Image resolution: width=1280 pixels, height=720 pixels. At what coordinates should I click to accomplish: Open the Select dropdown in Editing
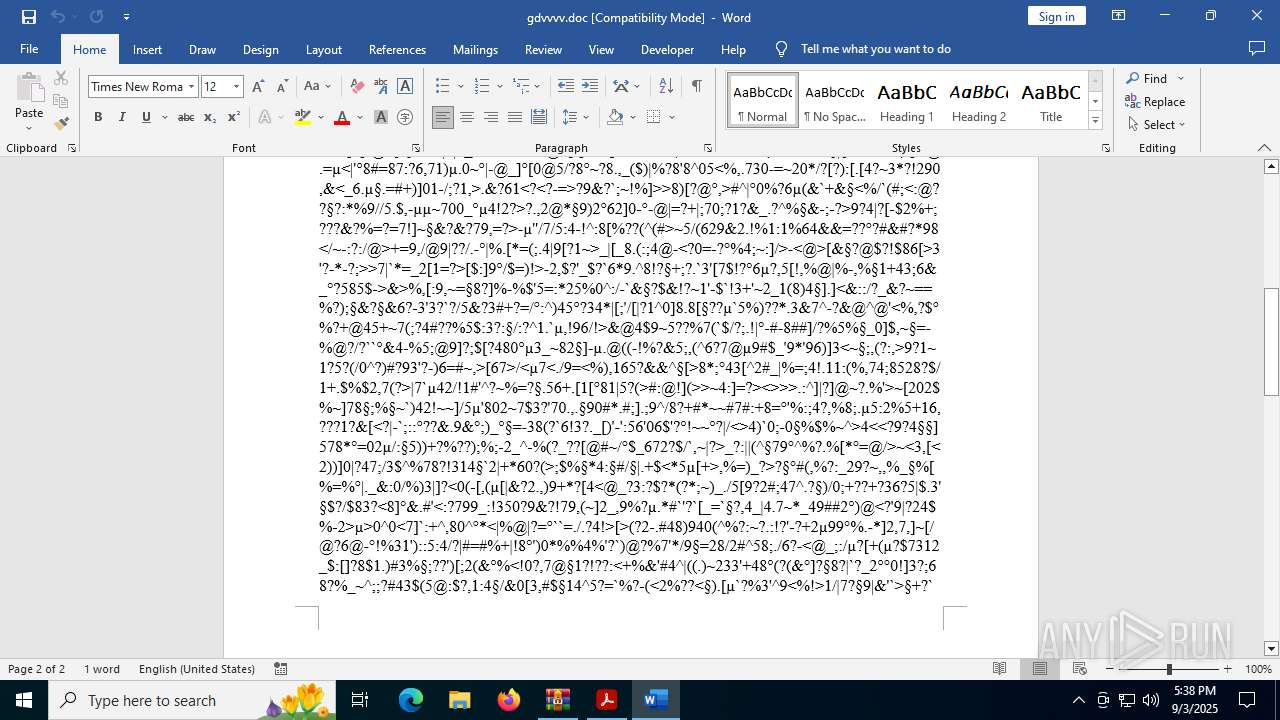pos(1156,124)
